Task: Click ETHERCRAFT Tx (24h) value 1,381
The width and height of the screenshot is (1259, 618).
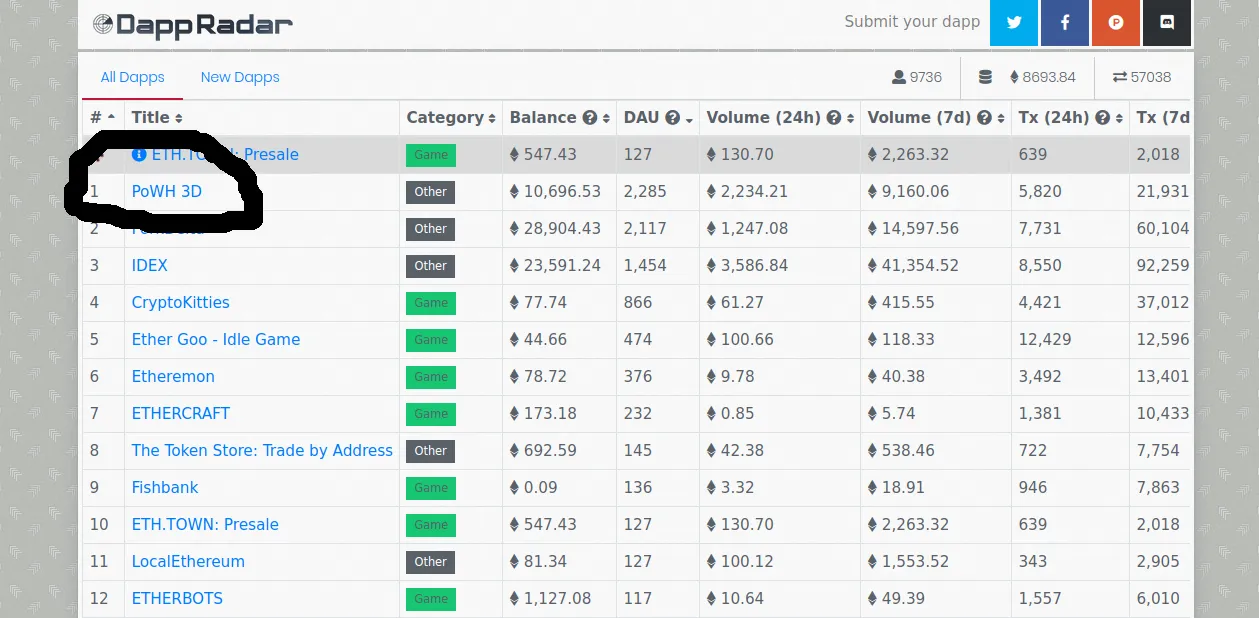Action: 1040,413
